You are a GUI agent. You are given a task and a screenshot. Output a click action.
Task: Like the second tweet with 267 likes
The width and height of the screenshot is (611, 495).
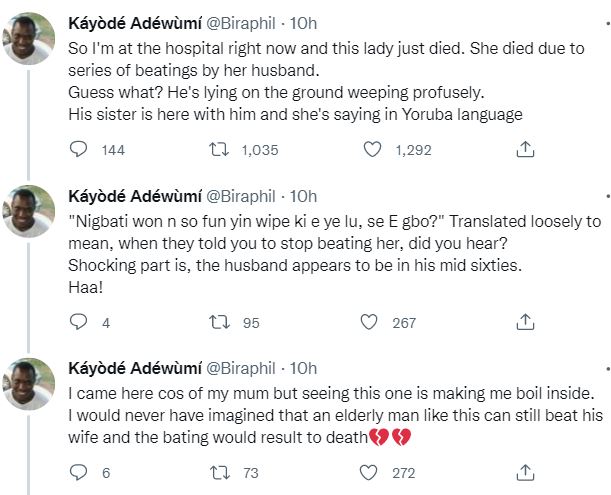pyautogui.click(x=371, y=322)
